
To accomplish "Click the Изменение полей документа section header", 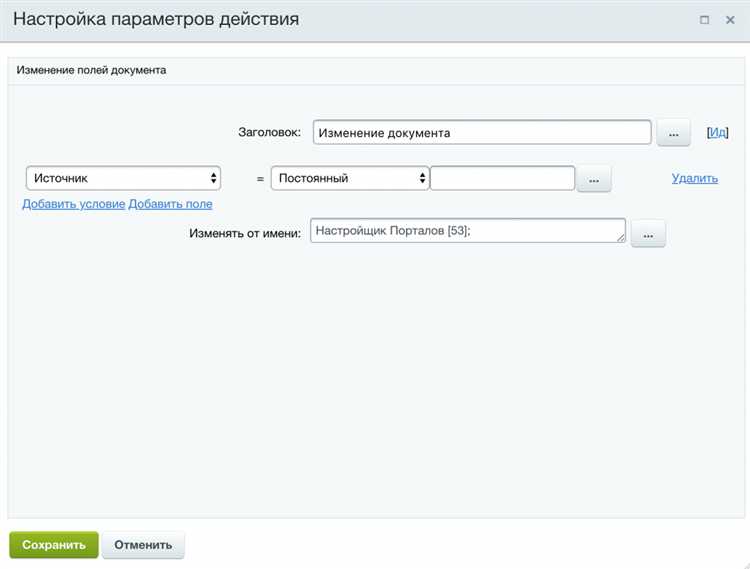I will (x=91, y=70).
